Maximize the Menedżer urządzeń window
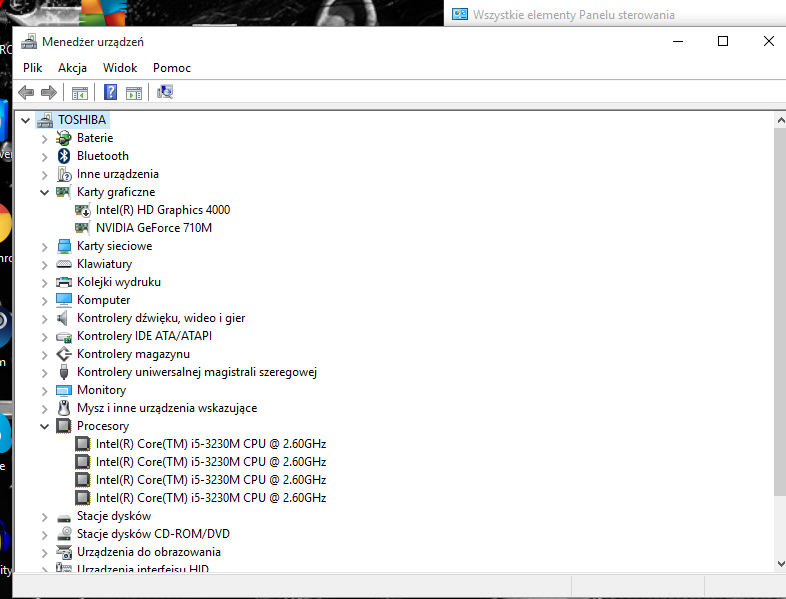The height and width of the screenshot is (599, 786). pos(723,41)
